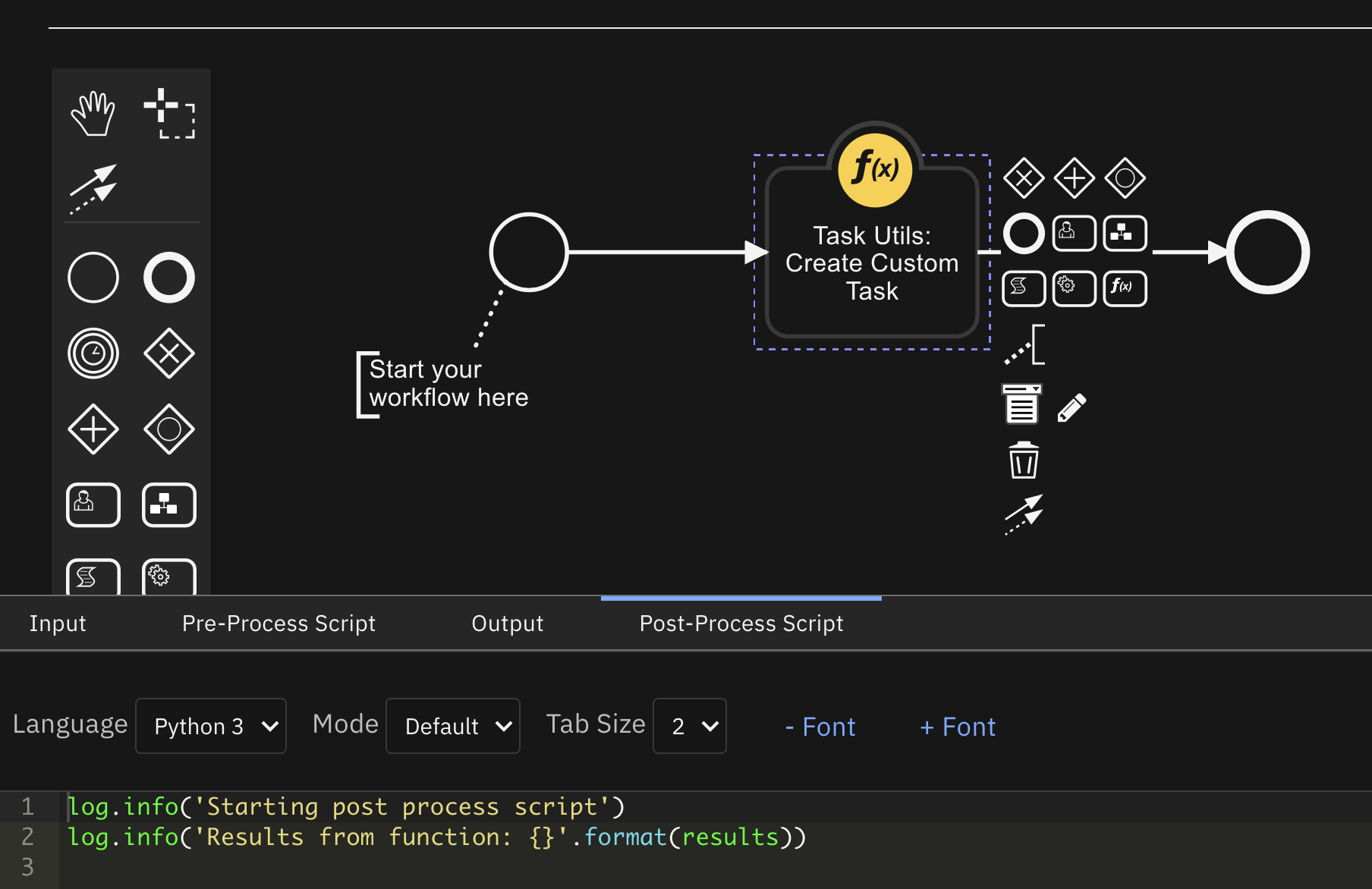Click code line 2 in the editor
This screenshot has height=889, width=1372.
(x=436, y=837)
